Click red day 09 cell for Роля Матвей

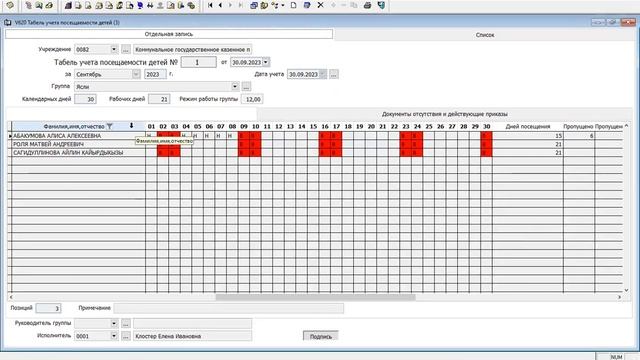244,144
